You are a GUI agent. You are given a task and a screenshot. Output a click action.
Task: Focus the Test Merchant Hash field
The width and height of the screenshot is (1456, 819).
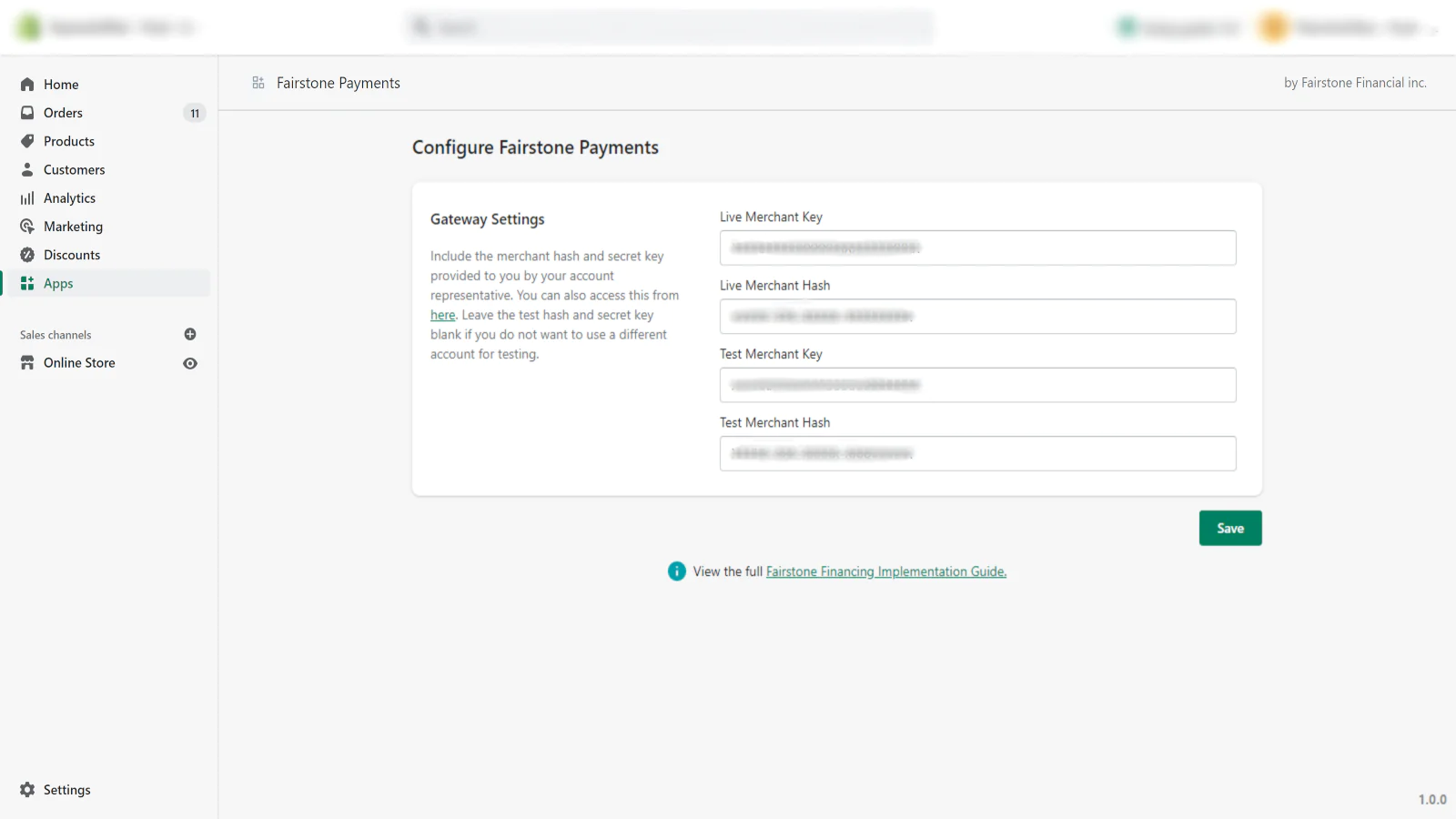[x=977, y=453]
